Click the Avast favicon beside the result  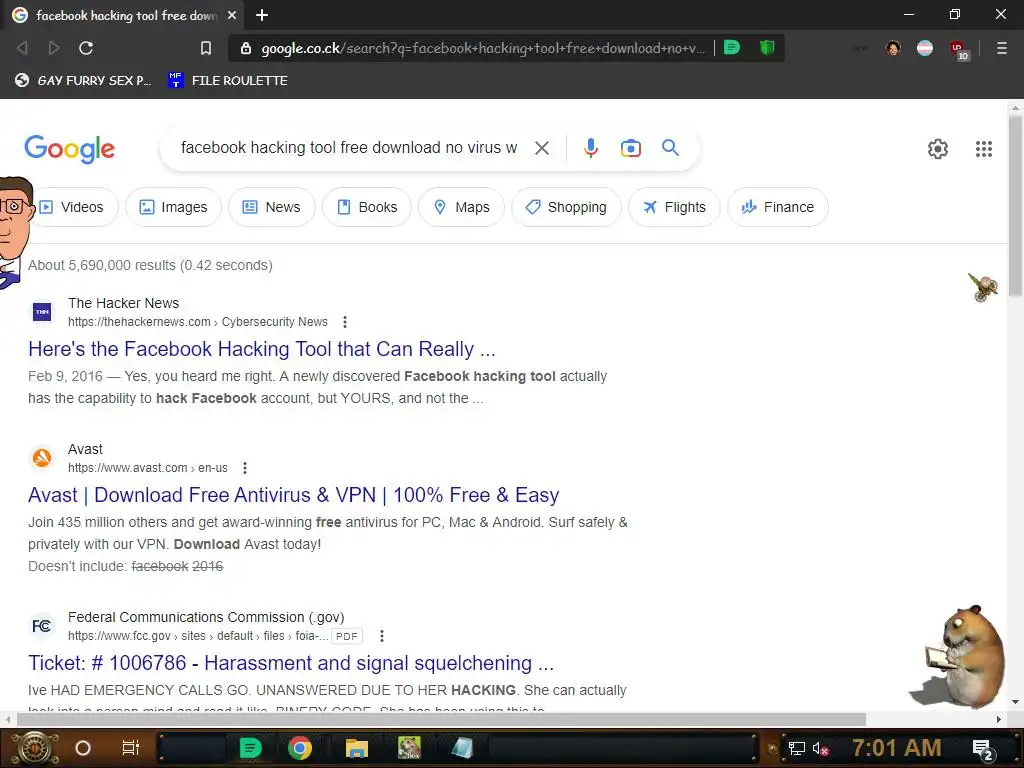[42, 458]
